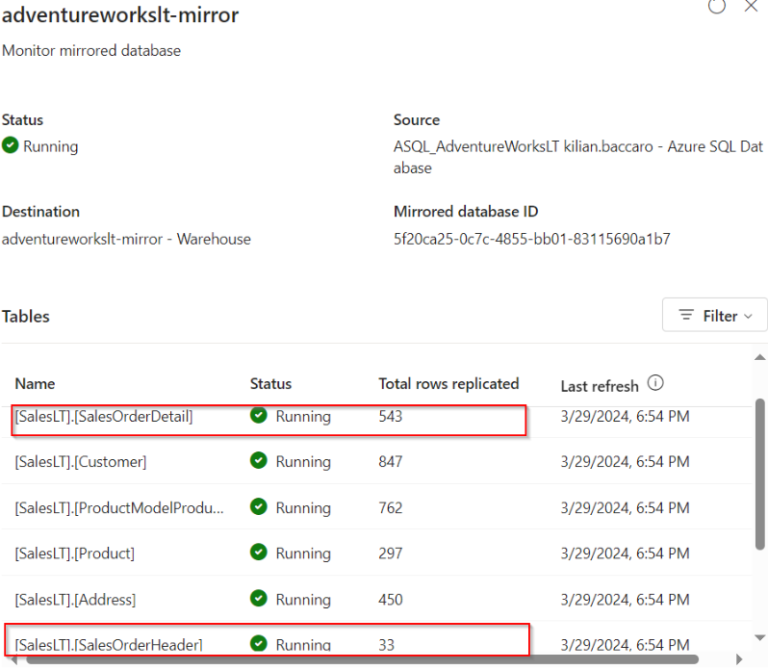Select [SalesLT].[ProductModelProdu... table name

119,508
